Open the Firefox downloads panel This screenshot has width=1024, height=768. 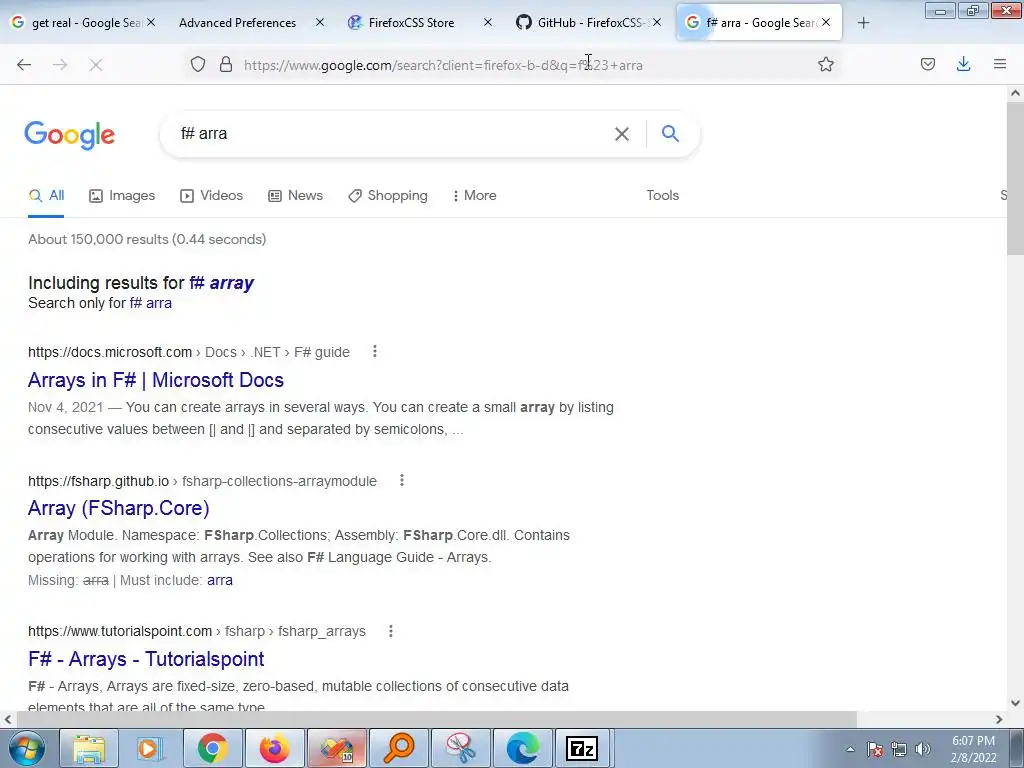point(963,64)
